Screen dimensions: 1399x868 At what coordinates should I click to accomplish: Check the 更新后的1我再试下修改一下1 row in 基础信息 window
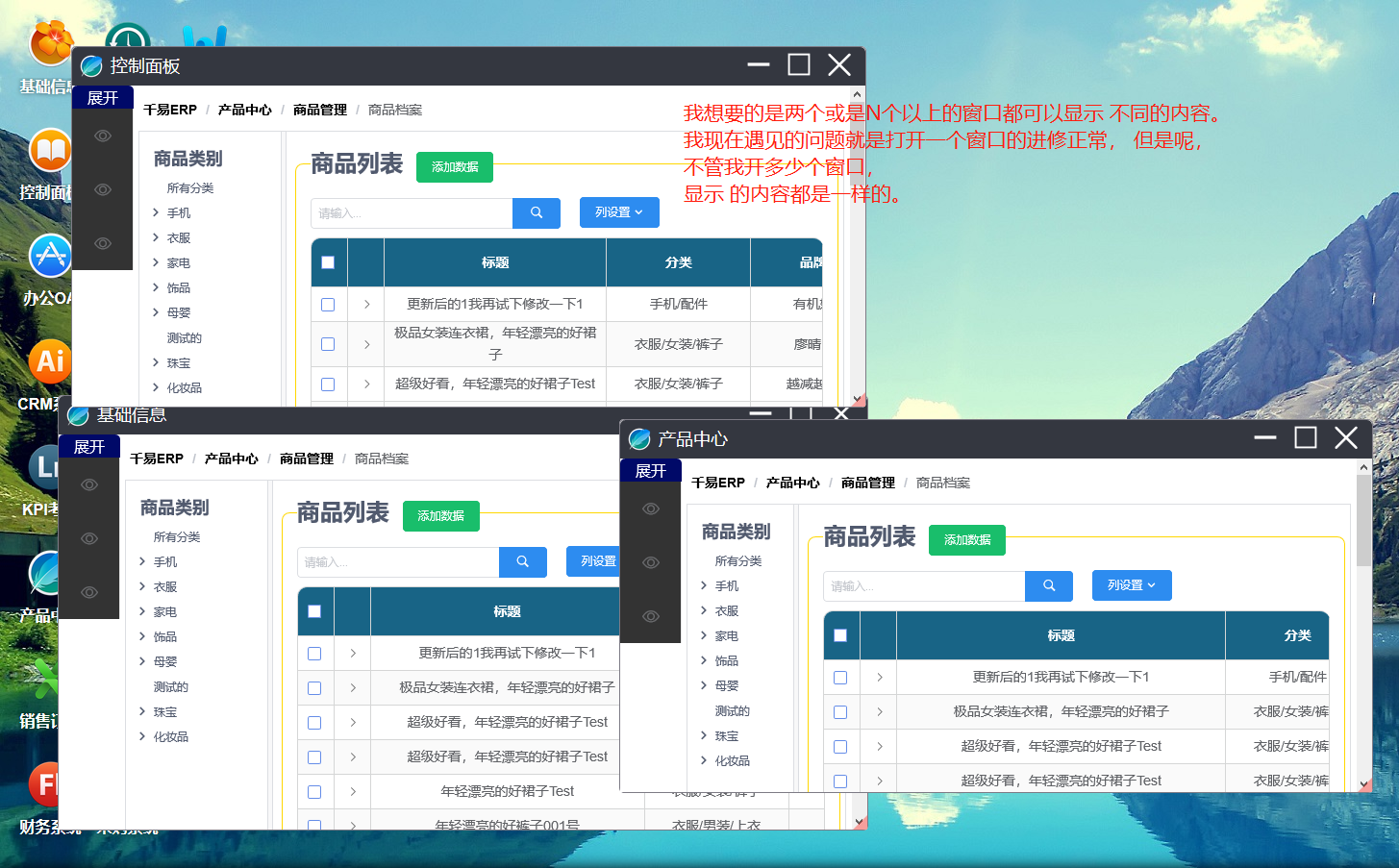(x=314, y=654)
